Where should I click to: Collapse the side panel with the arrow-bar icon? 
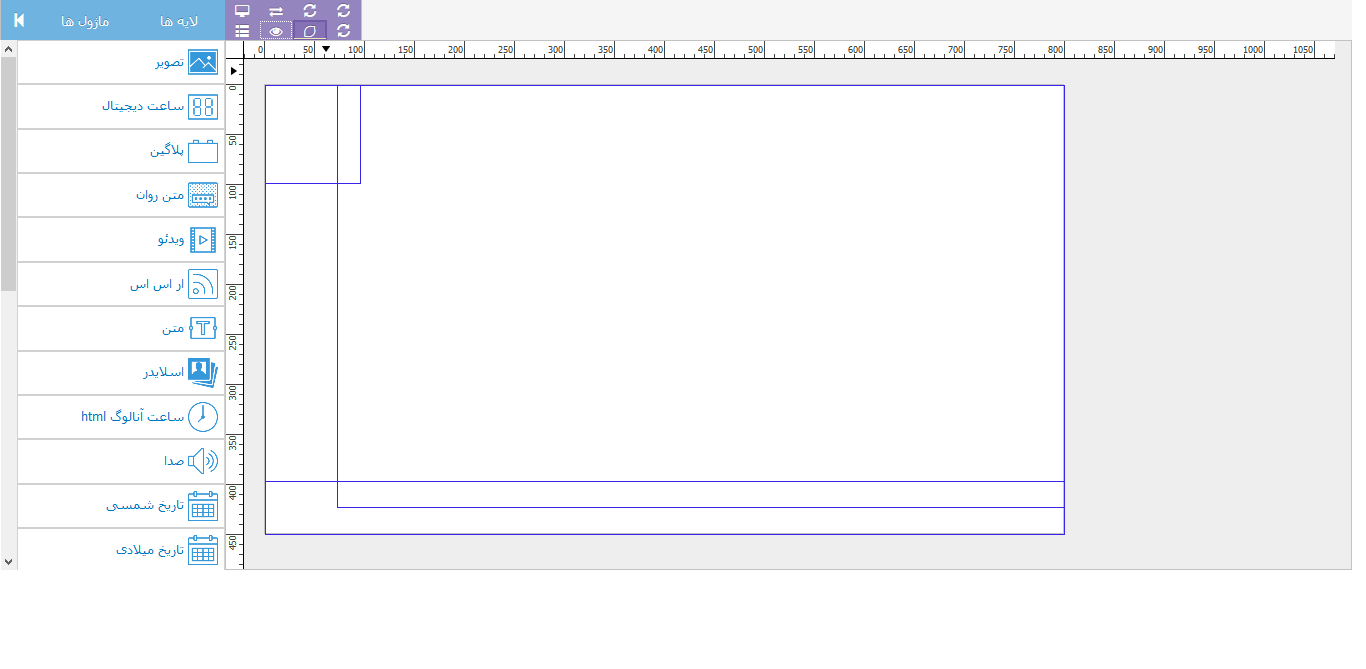[x=19, y=20]
